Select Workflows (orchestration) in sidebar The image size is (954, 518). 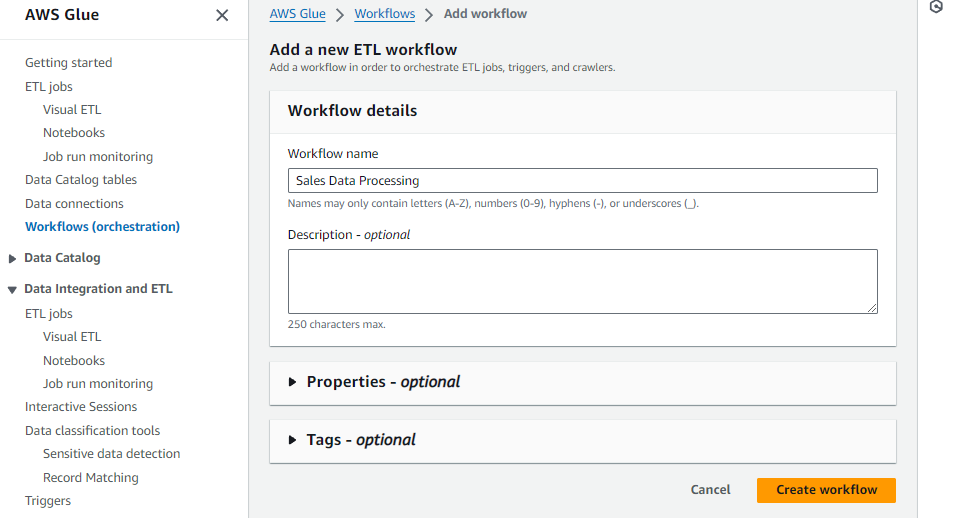point(102,227)
